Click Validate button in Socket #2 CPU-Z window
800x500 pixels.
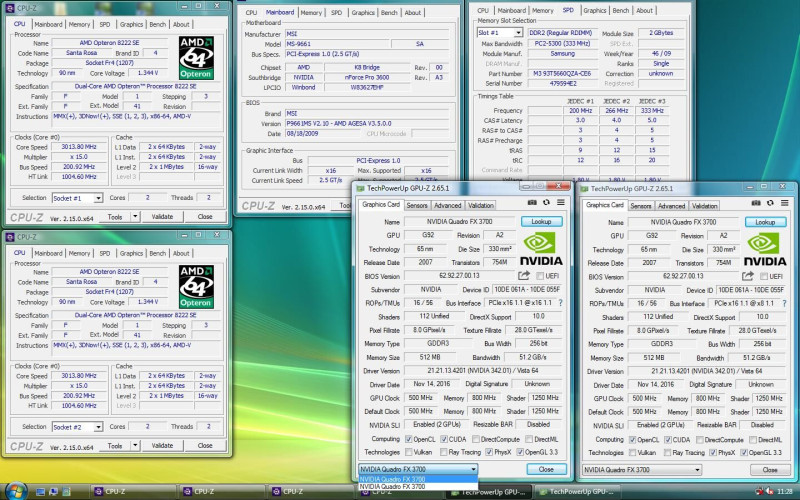tap(162, 445)
